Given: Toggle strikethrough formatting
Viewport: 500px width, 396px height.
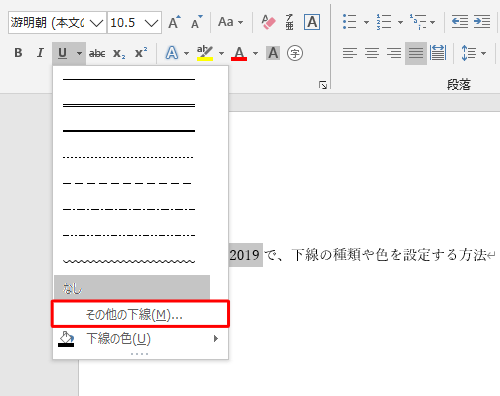Looking at the screenshot, I should tap(97, 53).
